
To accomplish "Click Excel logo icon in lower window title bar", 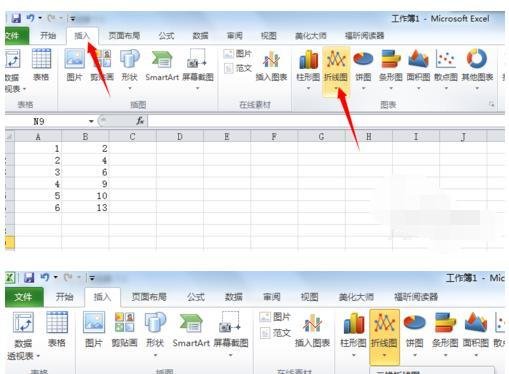I will (x=10, y=277).
